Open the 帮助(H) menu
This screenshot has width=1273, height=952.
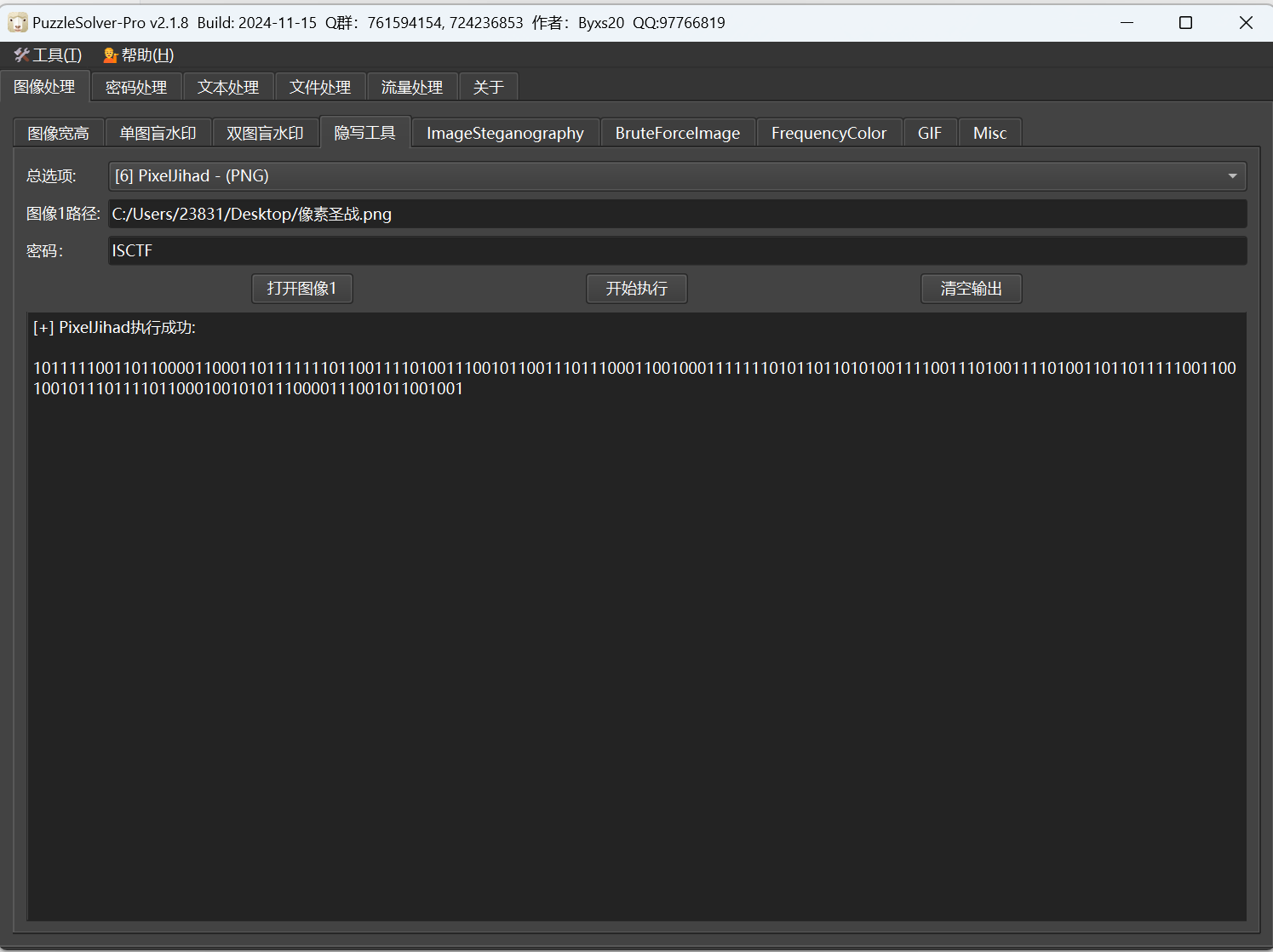pos(138,55)
